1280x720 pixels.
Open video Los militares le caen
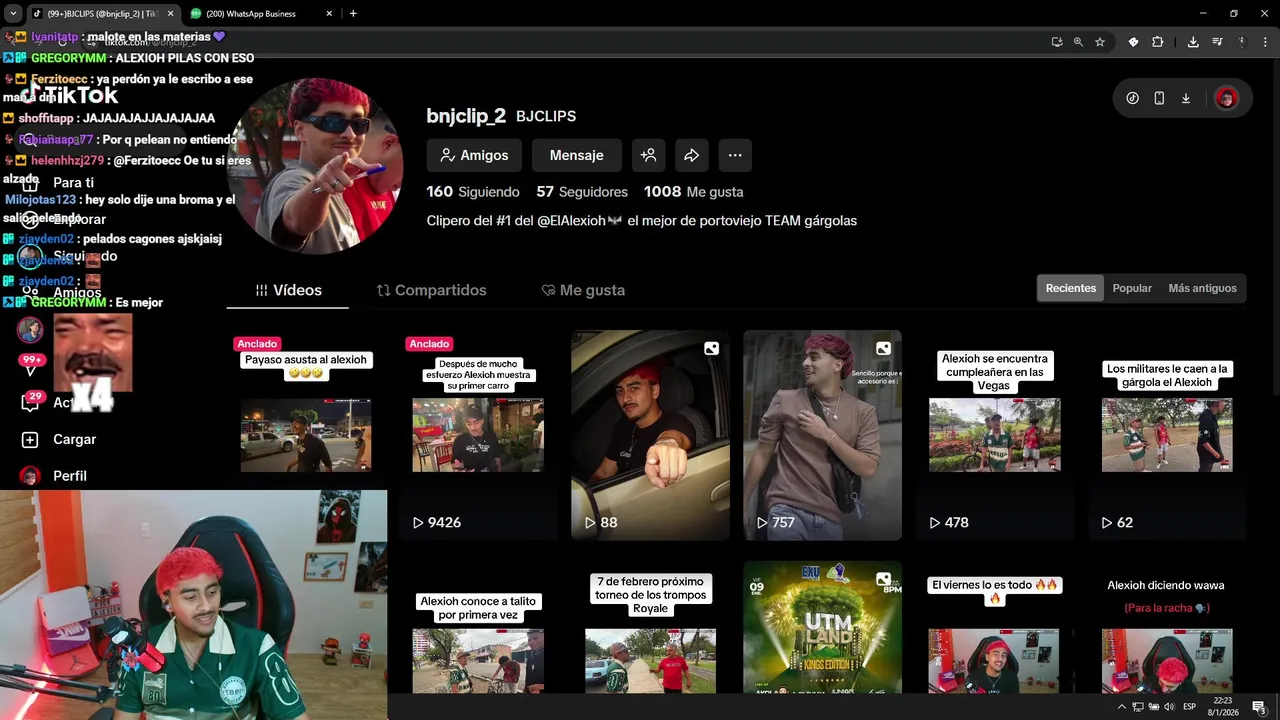(x=1167, y=435)
